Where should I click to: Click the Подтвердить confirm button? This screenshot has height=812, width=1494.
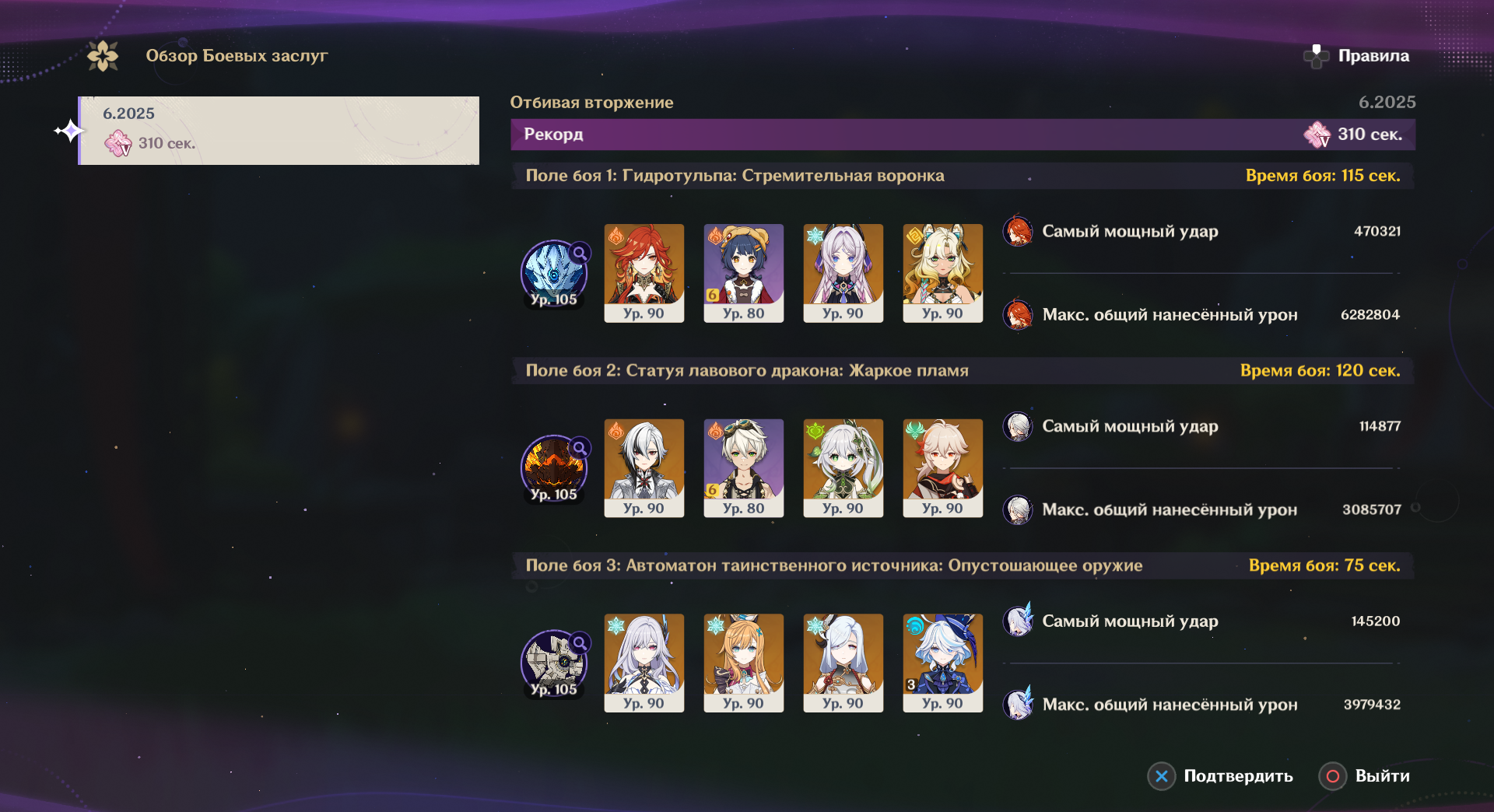point(1220,776)
